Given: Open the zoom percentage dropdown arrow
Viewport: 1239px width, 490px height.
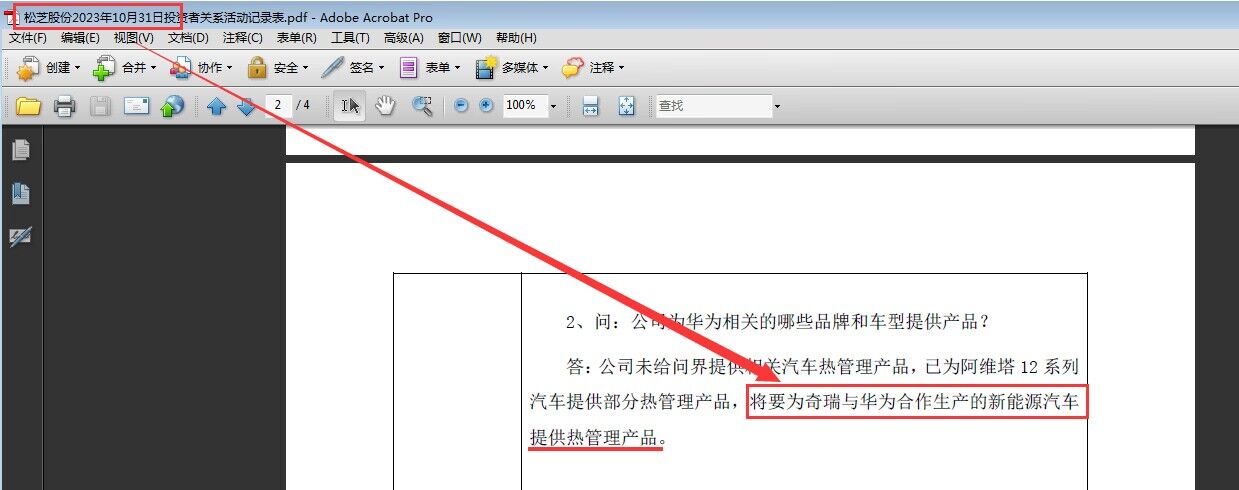Looking at the screenshot, I should pyautogui.click(x=553, y=106).
